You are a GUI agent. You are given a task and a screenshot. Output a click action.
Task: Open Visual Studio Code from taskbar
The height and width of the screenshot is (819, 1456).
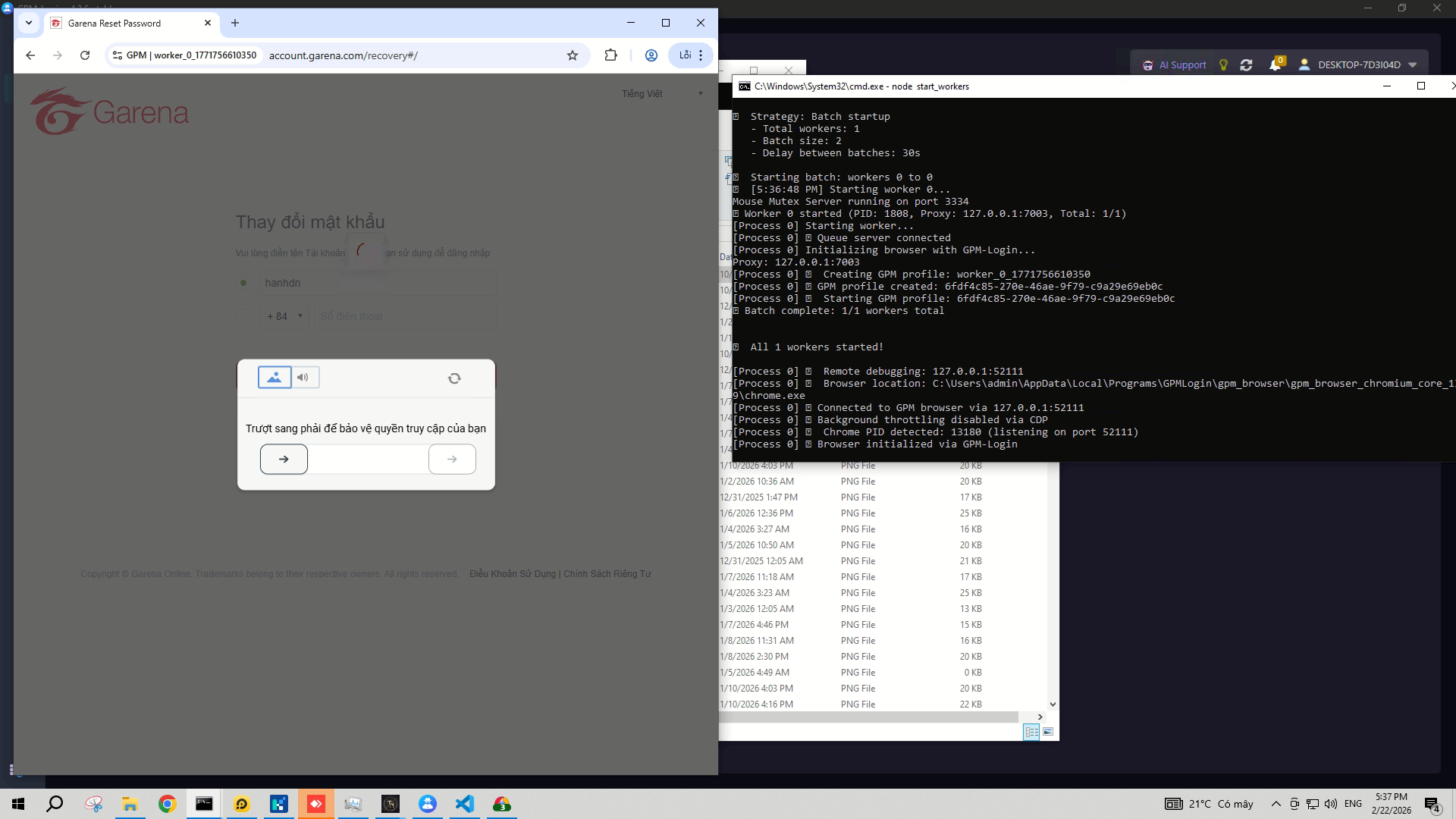tap(465, 804)
